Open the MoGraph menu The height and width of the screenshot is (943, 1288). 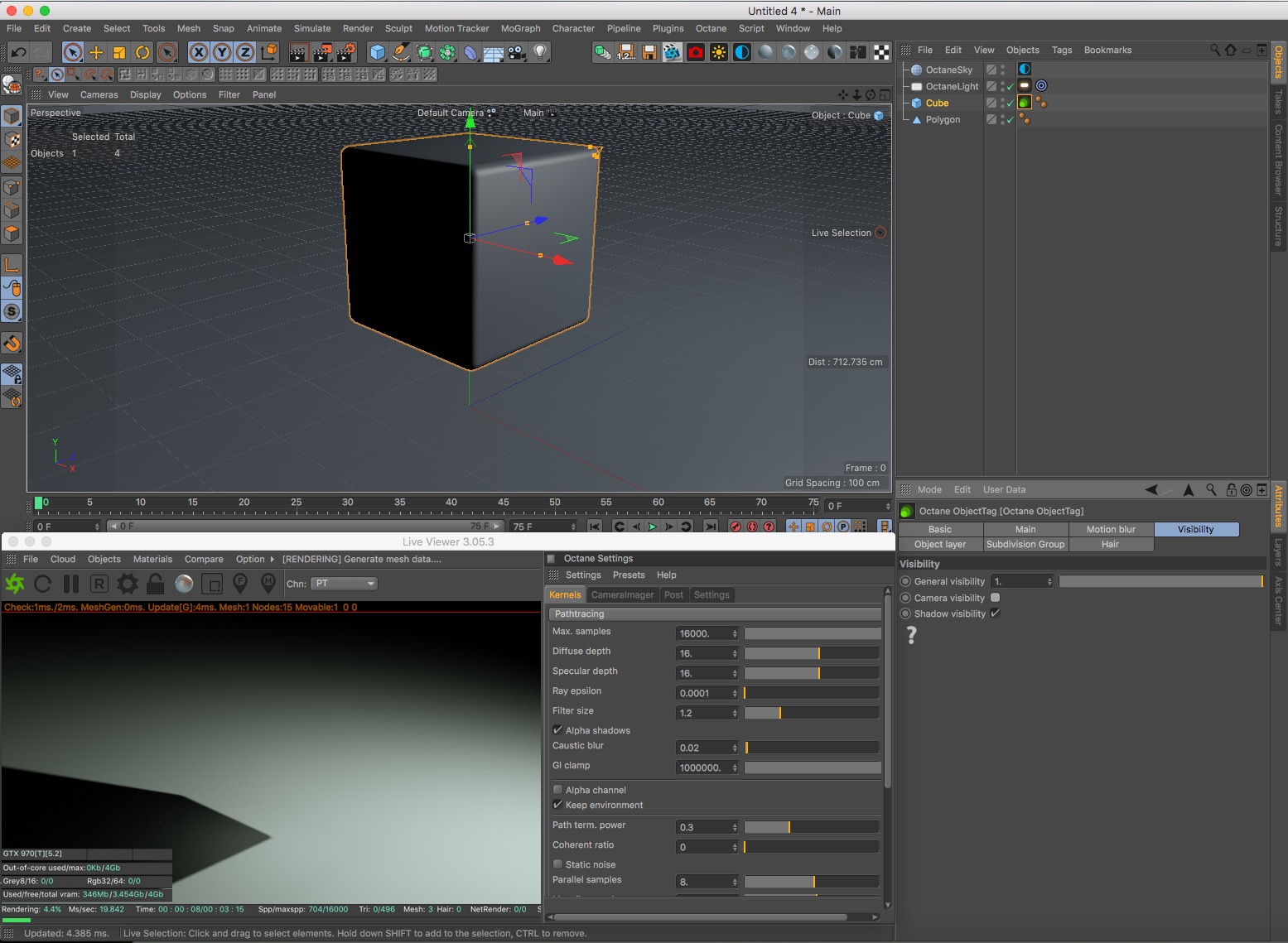coord(520,28)
